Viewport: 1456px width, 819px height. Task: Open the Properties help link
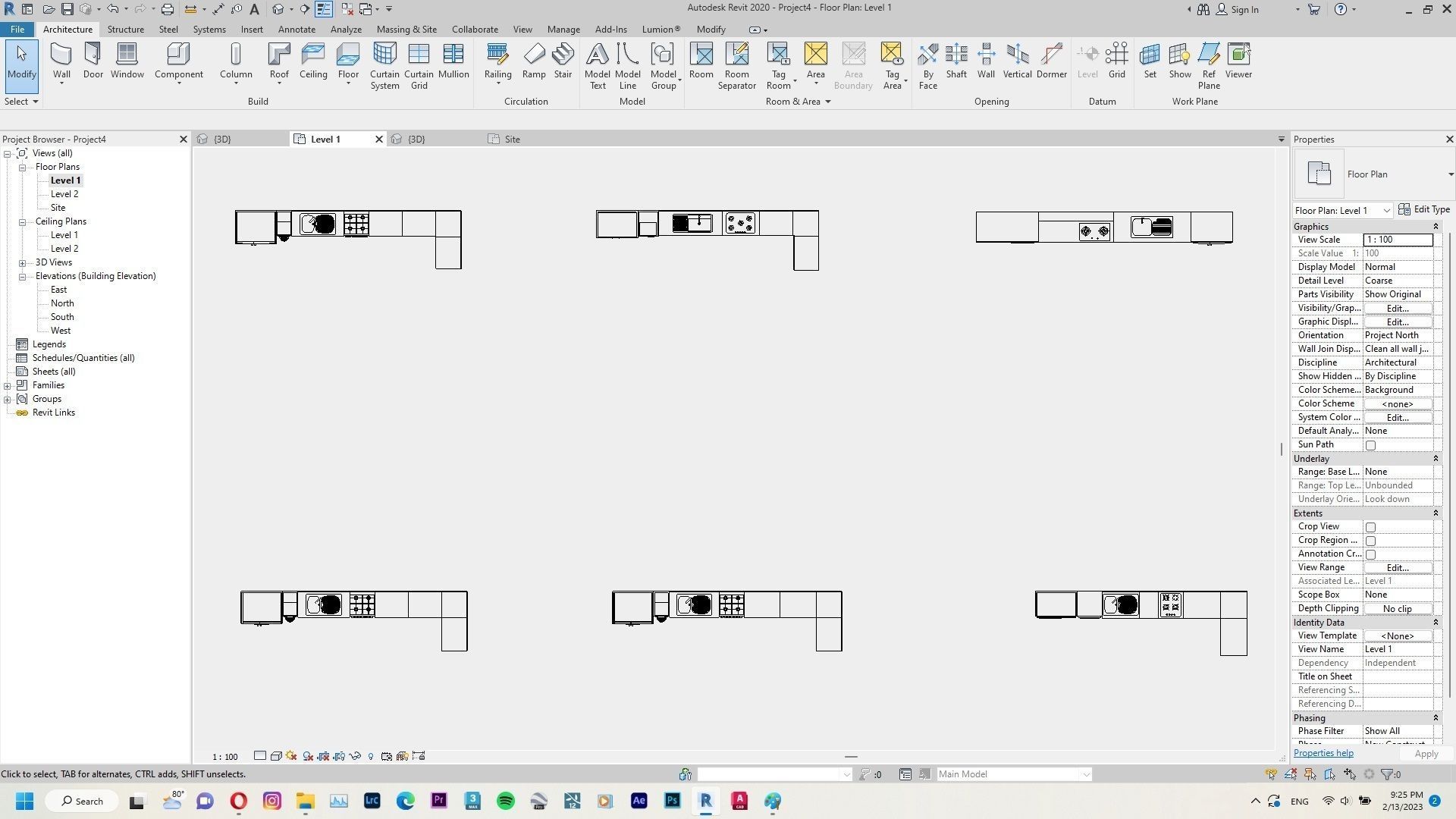click(1323, 753)
